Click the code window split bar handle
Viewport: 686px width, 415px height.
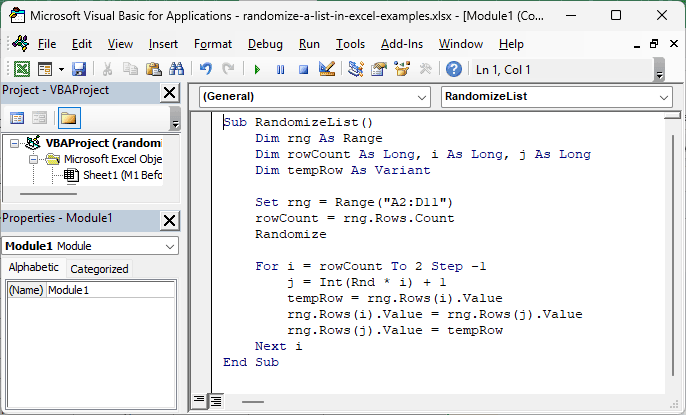[672, 115]
